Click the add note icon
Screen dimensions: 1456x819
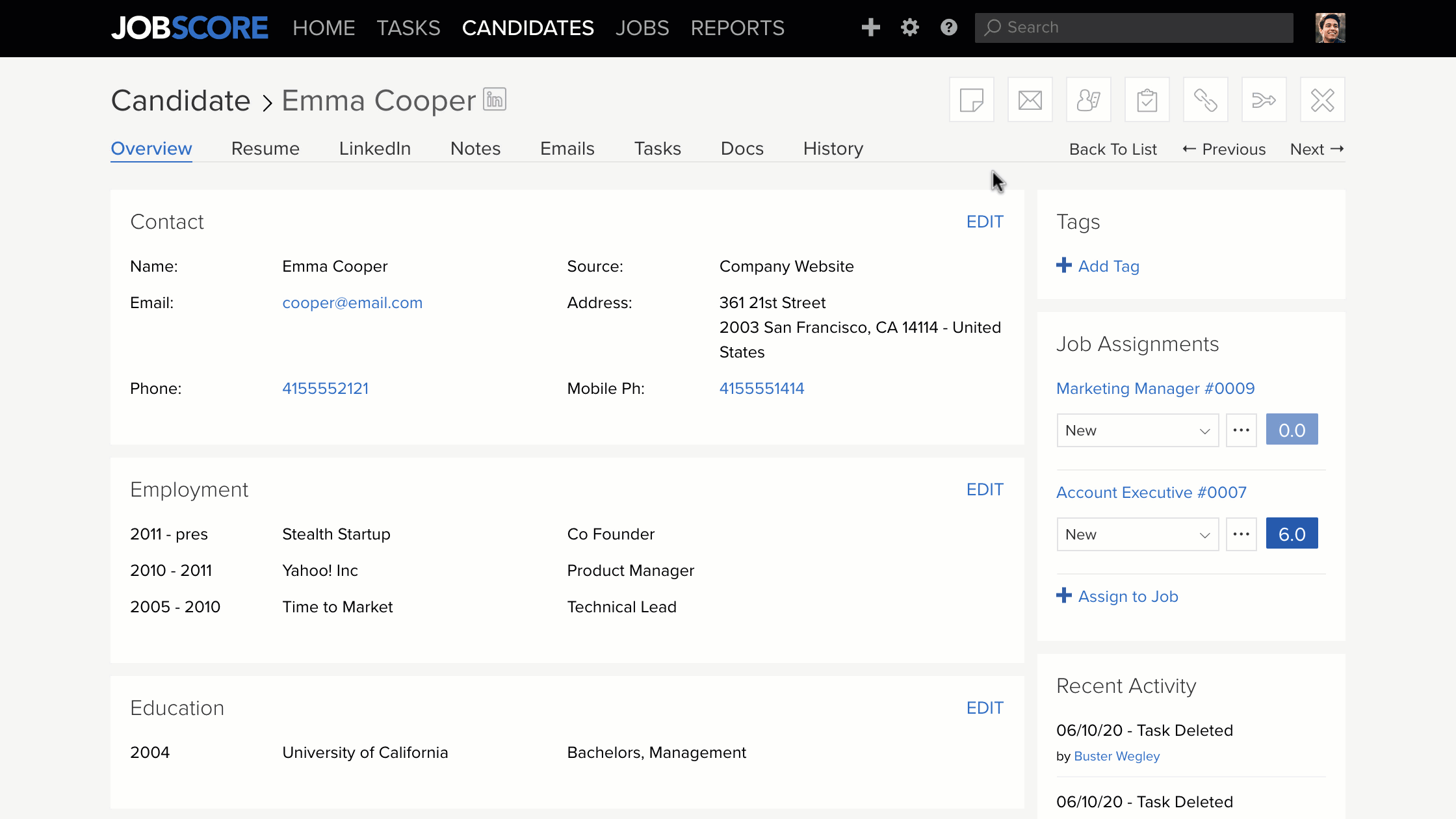971,99
